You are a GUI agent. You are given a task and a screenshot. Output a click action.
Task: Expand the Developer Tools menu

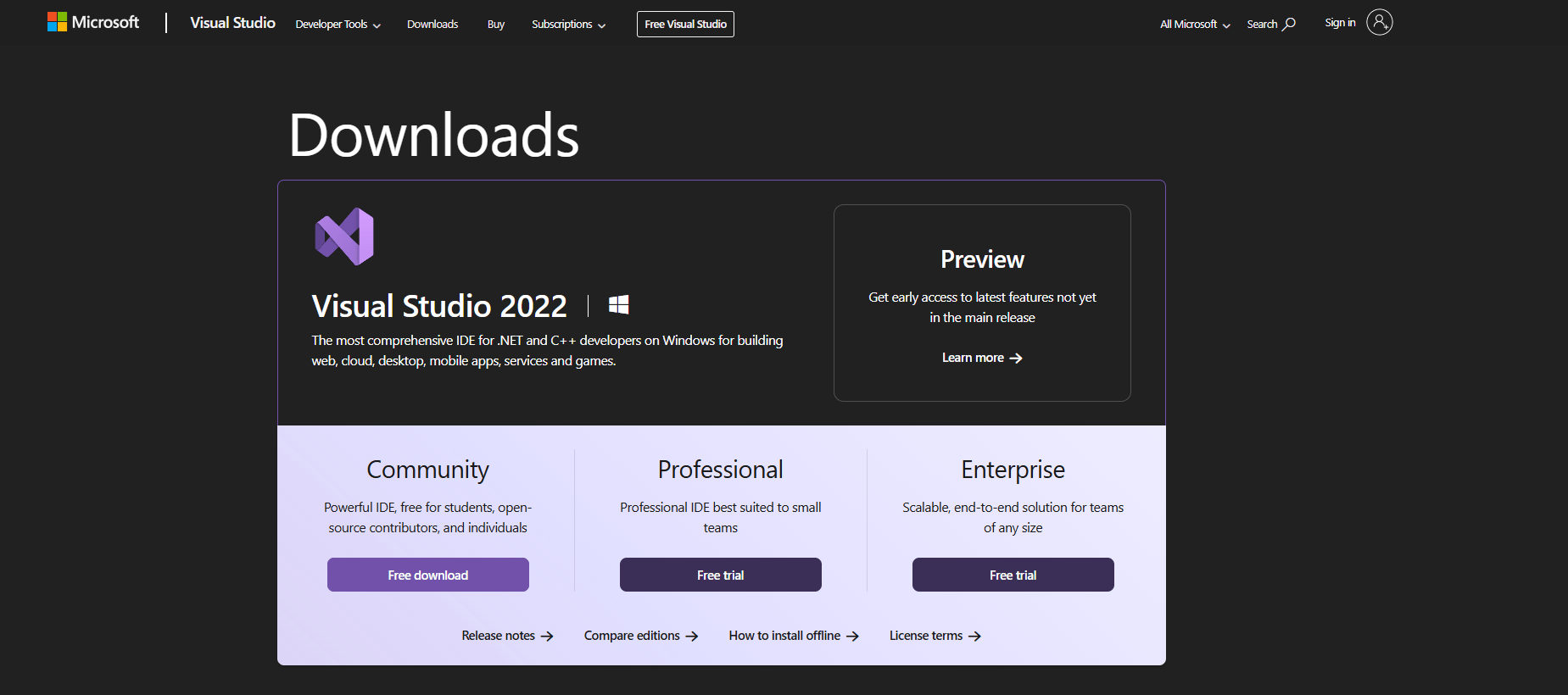click(x=338, y=25)
